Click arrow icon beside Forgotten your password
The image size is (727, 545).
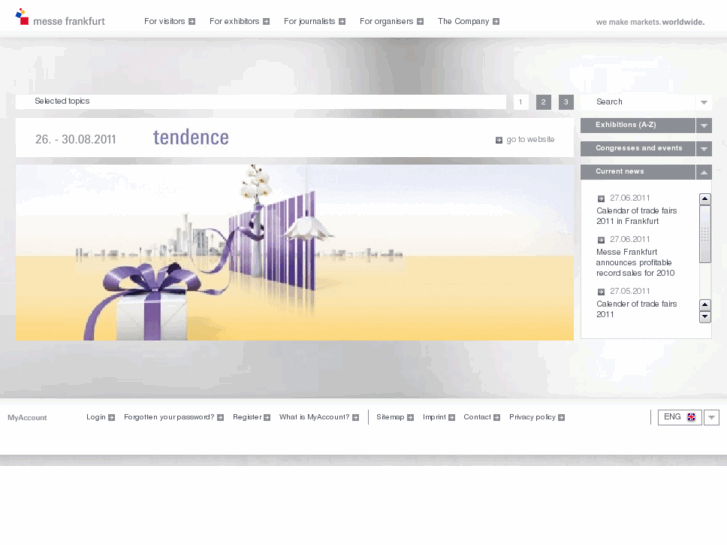[220, 417]
